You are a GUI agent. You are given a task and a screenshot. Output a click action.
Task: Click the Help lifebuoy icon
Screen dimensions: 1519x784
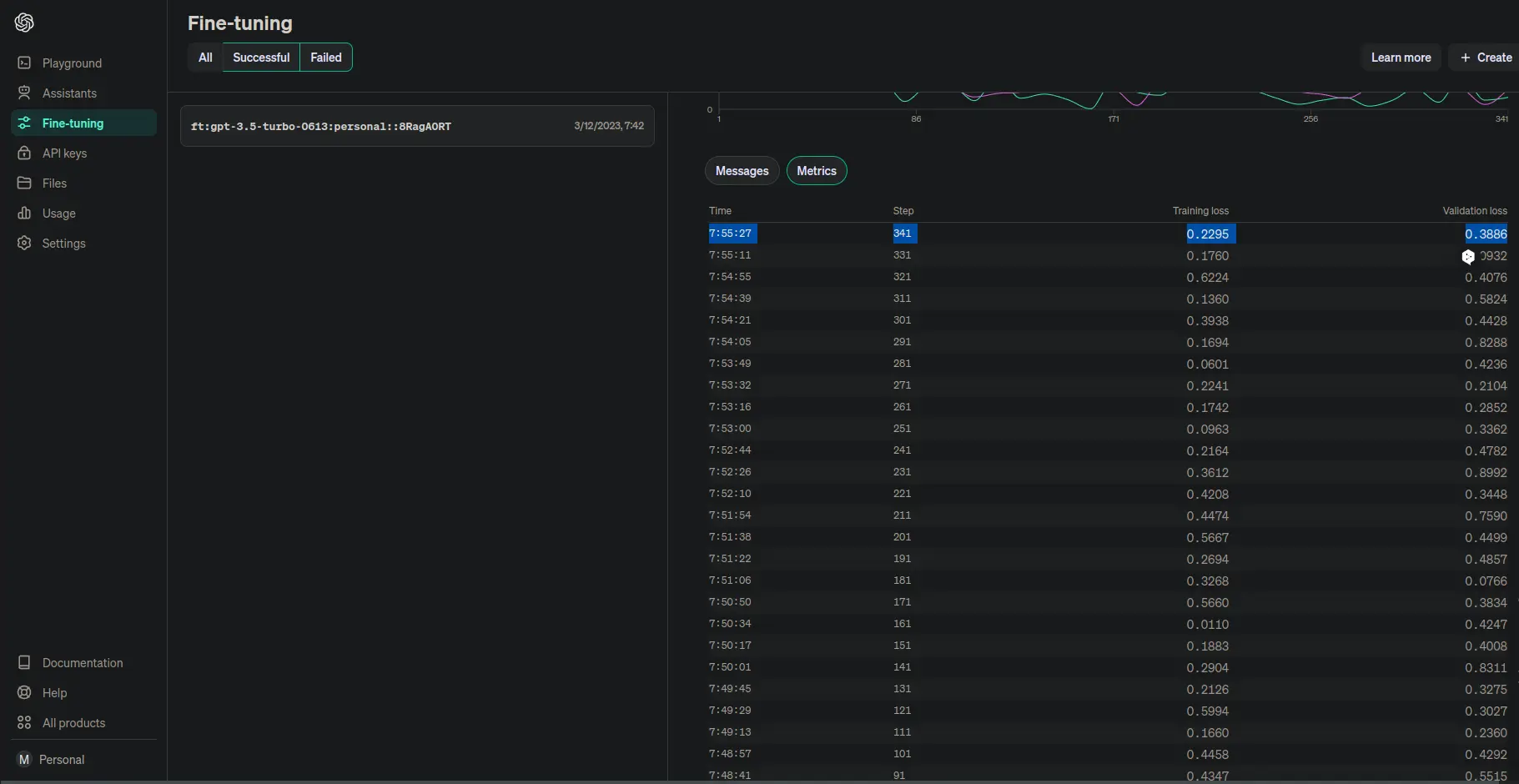(24, 692)
